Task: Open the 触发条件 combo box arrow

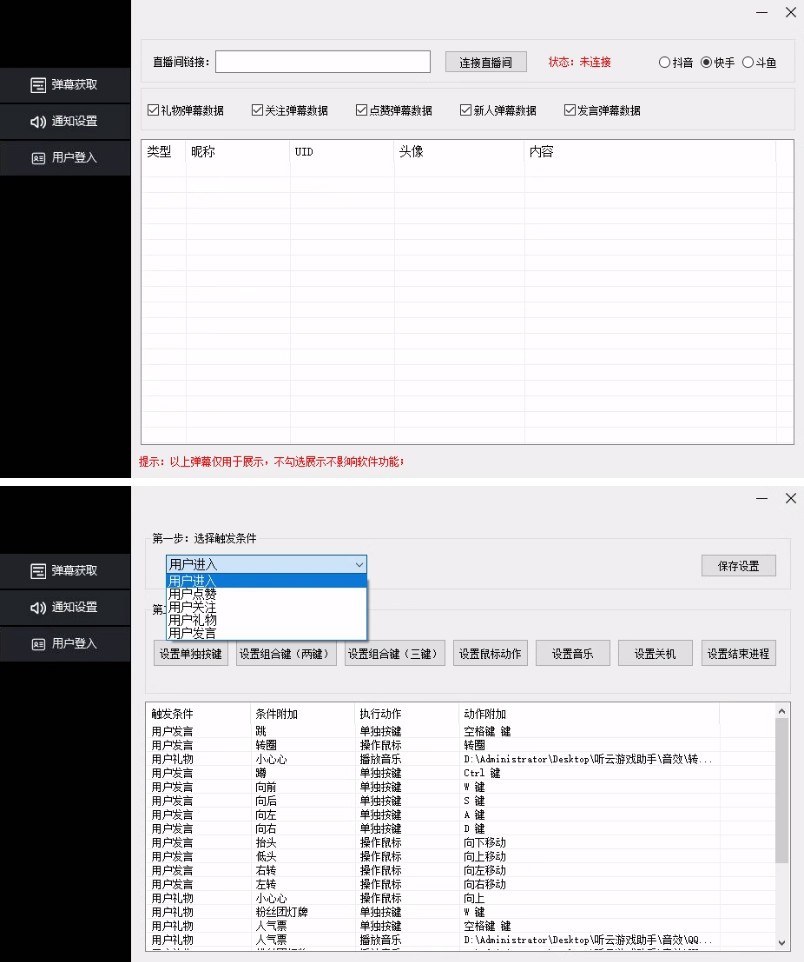Action: (x=360, y=564)
